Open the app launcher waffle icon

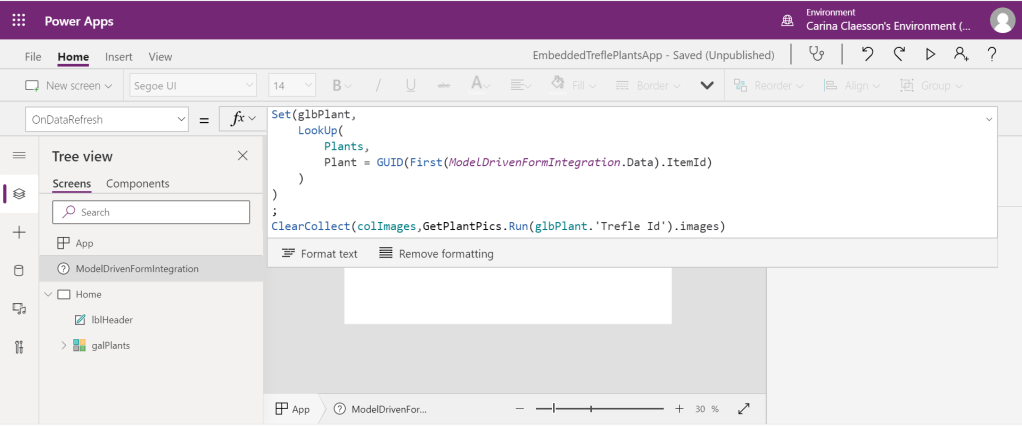tap(18, 21)
